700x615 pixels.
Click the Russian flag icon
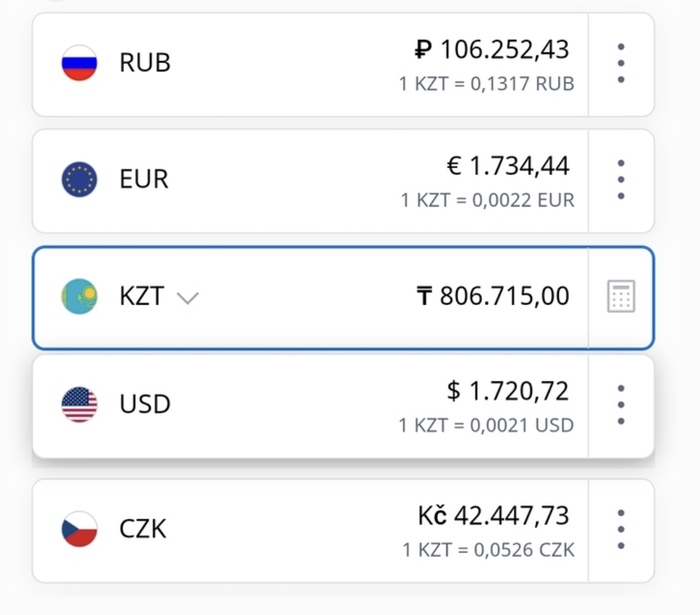(x=79, y=63)
